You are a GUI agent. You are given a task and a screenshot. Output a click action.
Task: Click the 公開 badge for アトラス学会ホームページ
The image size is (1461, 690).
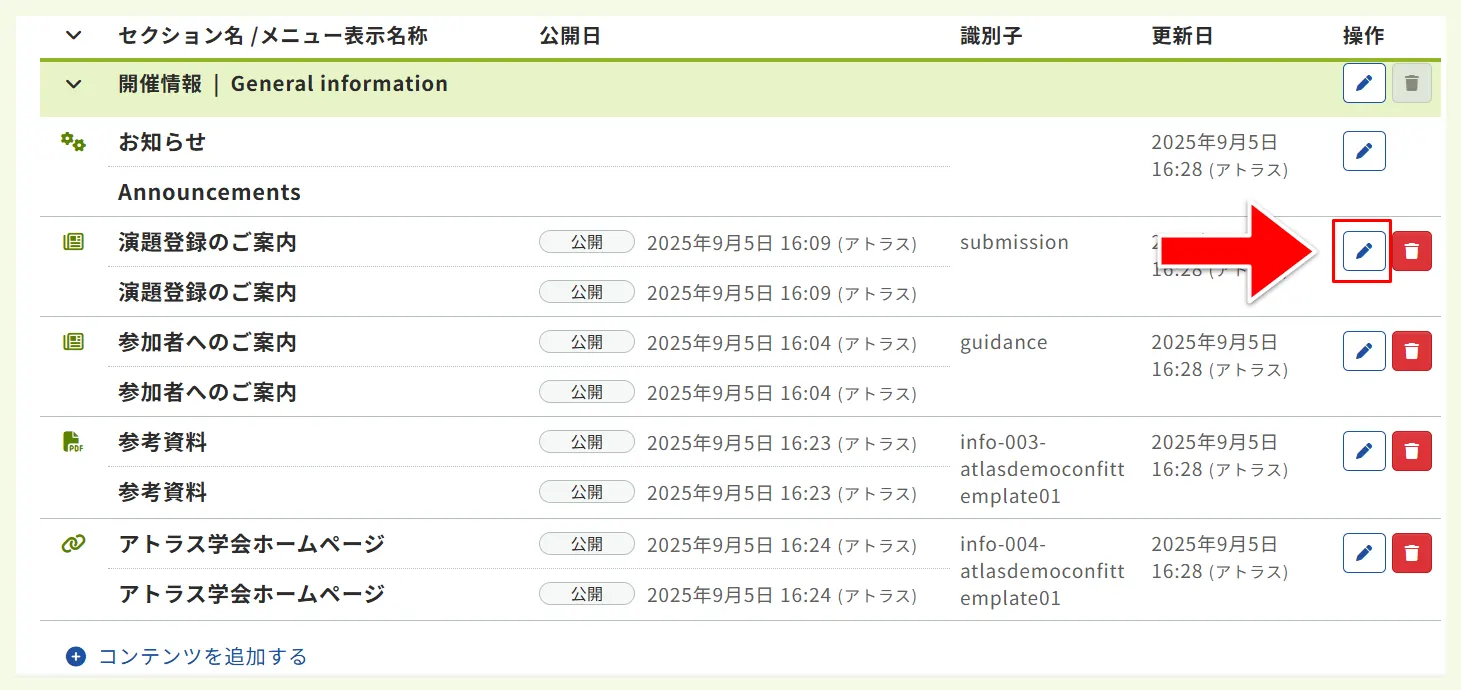(586, 543)
